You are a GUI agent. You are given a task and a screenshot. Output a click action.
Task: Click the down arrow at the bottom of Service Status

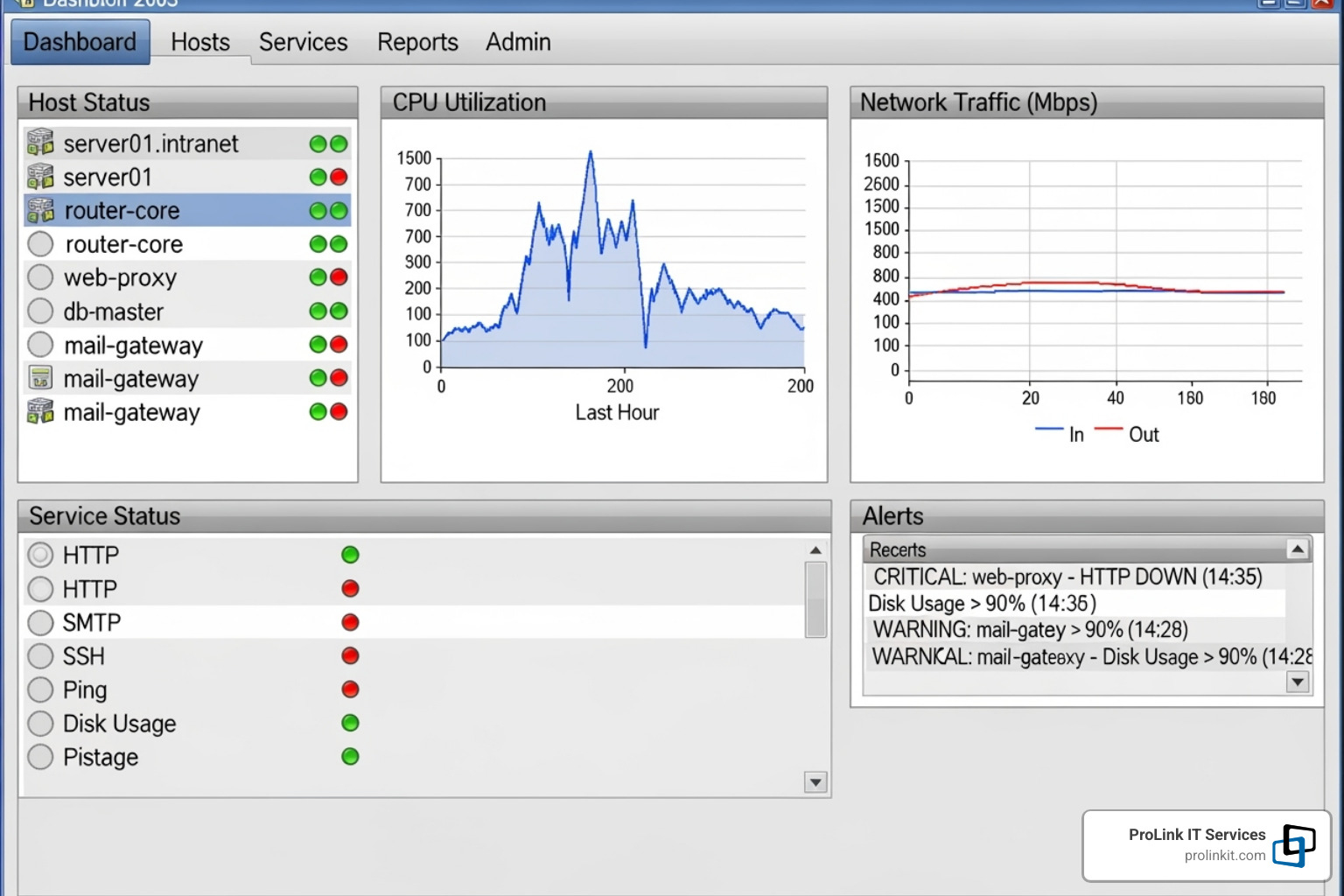pos(815,782)
